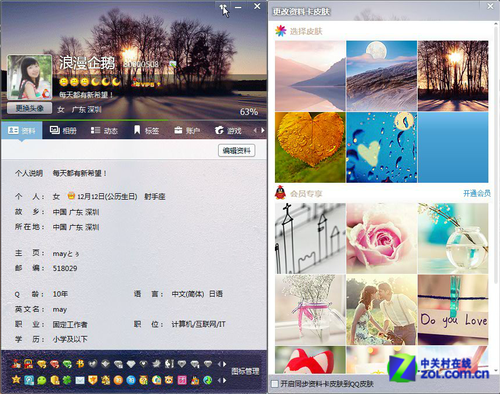Click the orange tiger shield icon
Screen dimensions: 500x394
[x=92, y=380]
